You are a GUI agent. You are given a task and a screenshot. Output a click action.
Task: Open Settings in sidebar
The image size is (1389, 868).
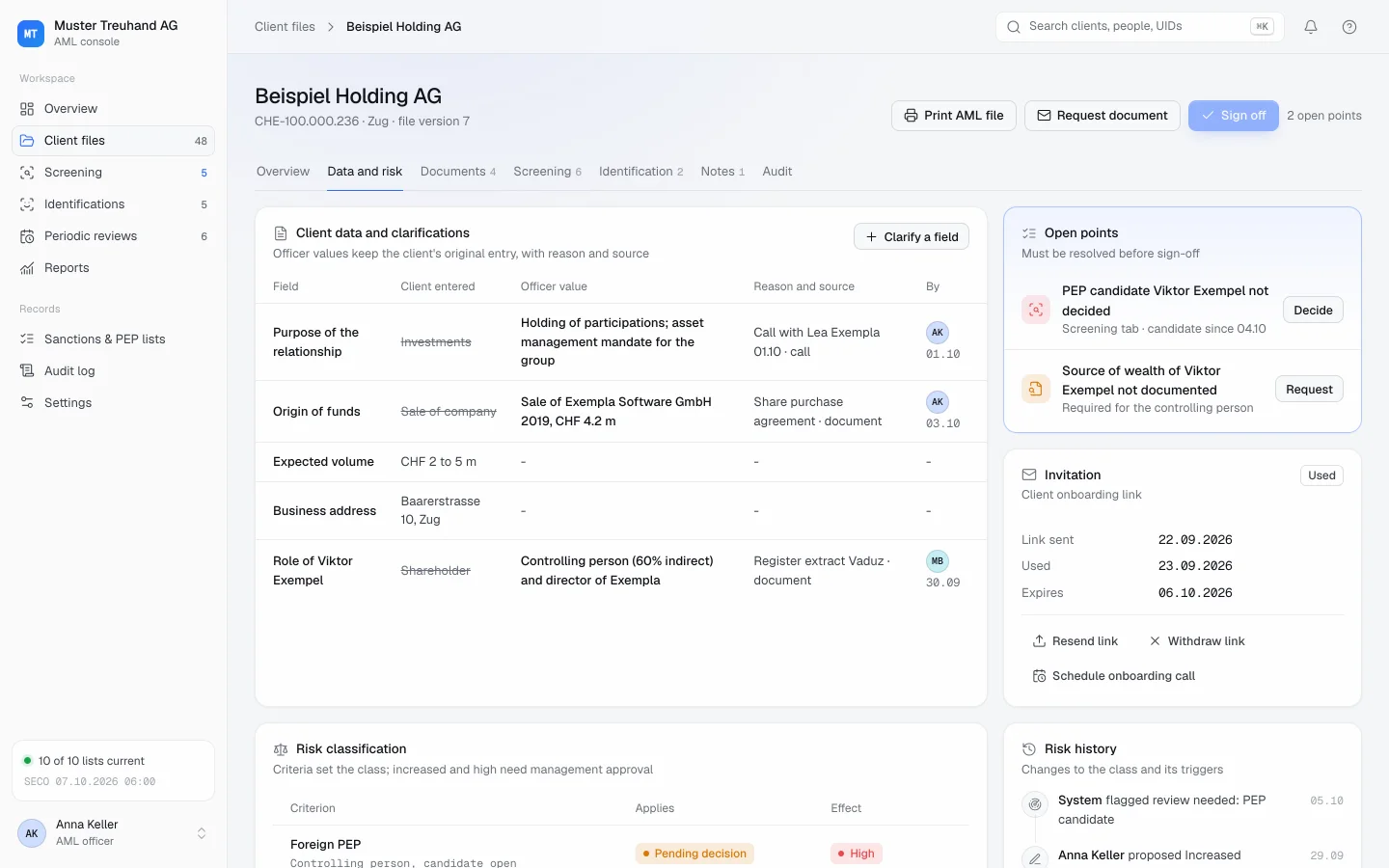click(113, 402)
